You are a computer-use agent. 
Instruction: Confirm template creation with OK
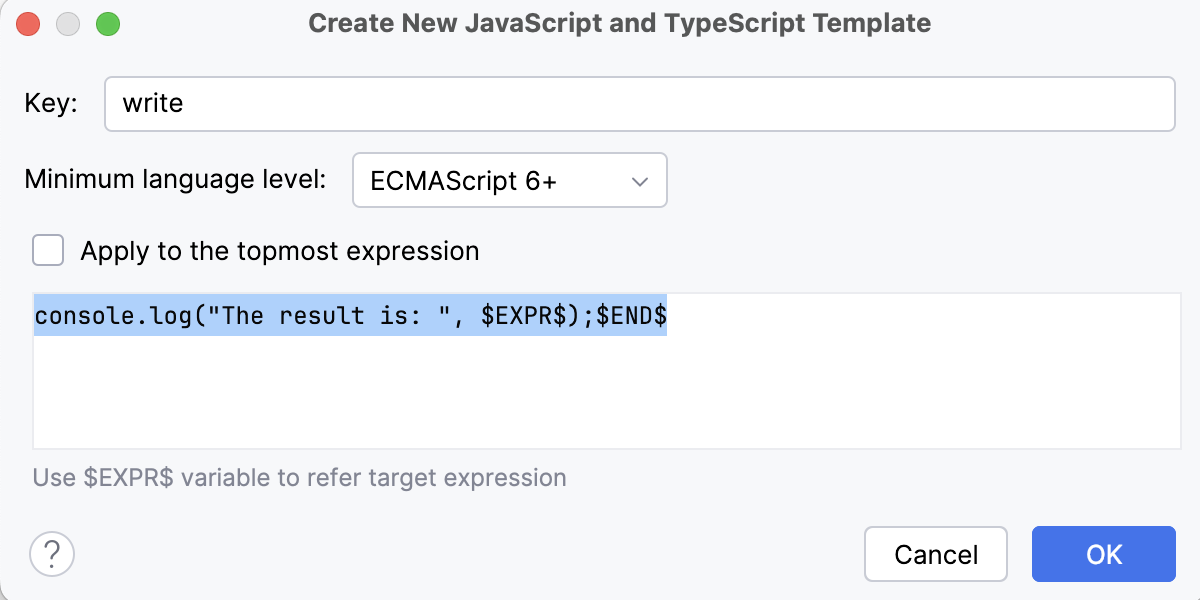[x=1104, y=554]
